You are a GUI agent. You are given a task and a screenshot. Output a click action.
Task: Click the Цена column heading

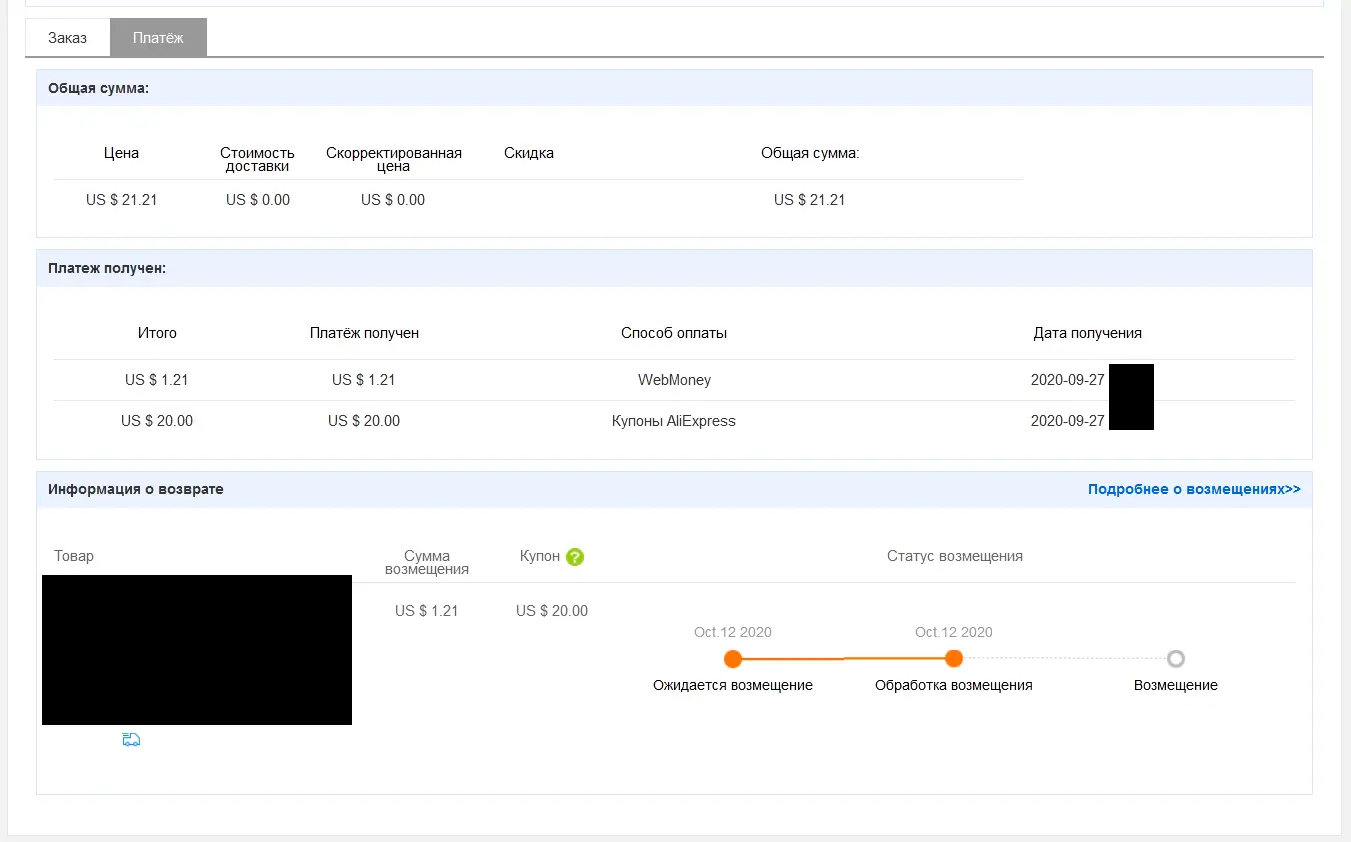point(121,153)
